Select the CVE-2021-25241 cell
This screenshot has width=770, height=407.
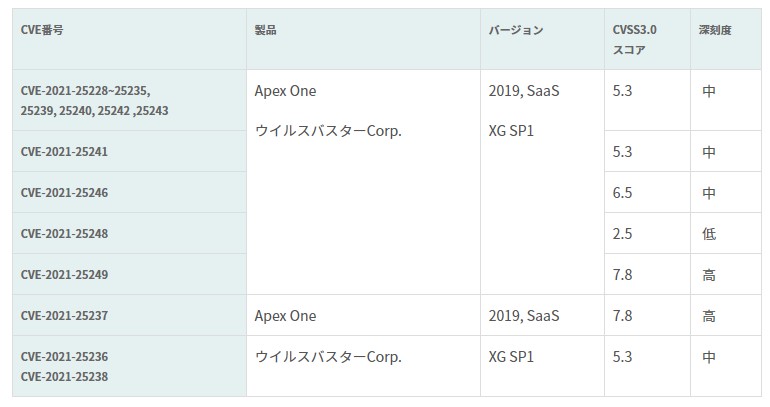[64, 152]
